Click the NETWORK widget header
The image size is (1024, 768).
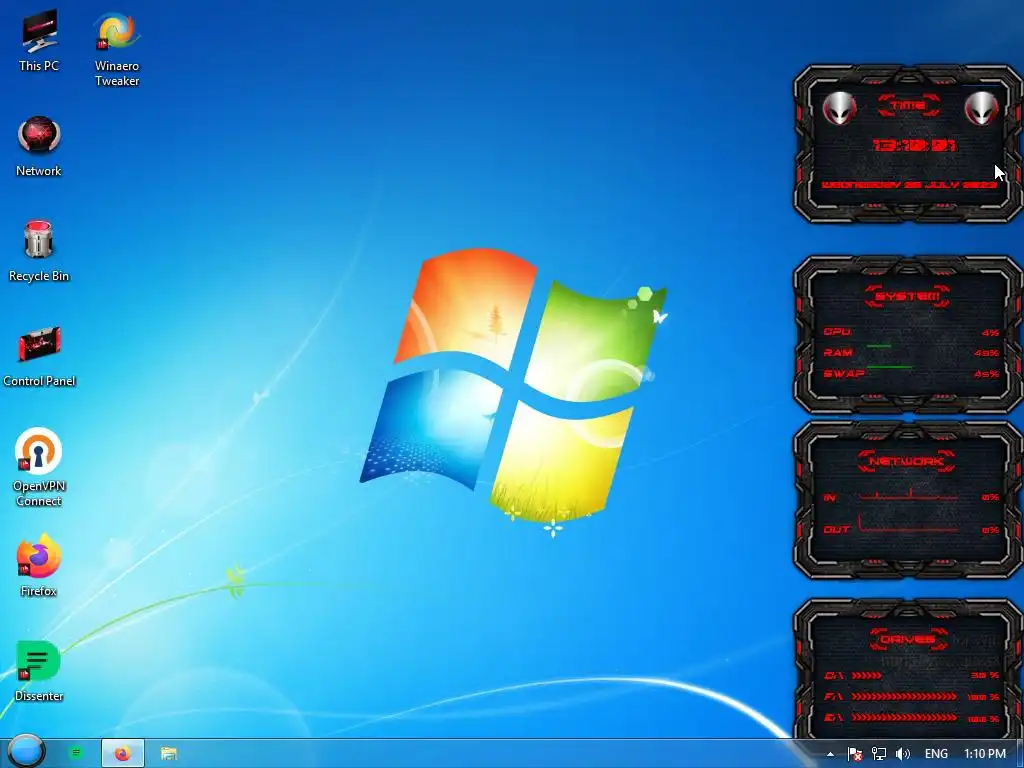(x=906, y=461)
